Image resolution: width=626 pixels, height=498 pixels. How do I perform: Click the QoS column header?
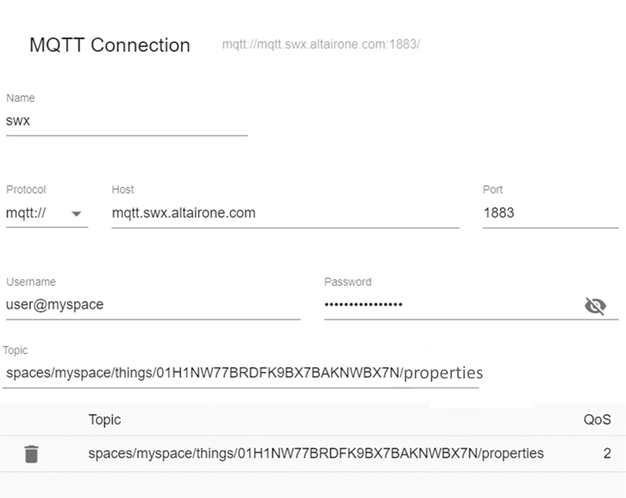coord(597,420)
